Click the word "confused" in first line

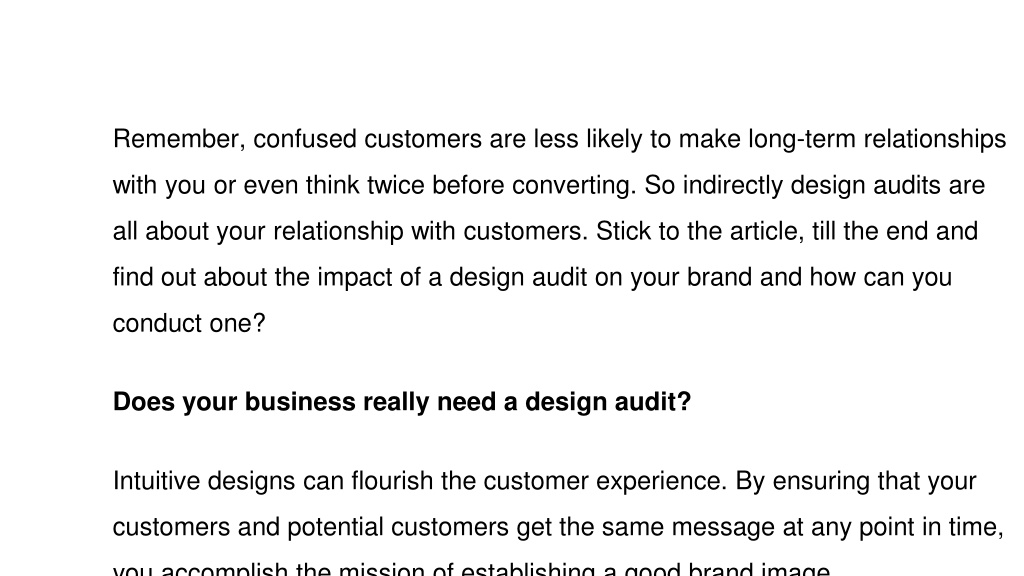pyautogui.click(x=305, y=139)
